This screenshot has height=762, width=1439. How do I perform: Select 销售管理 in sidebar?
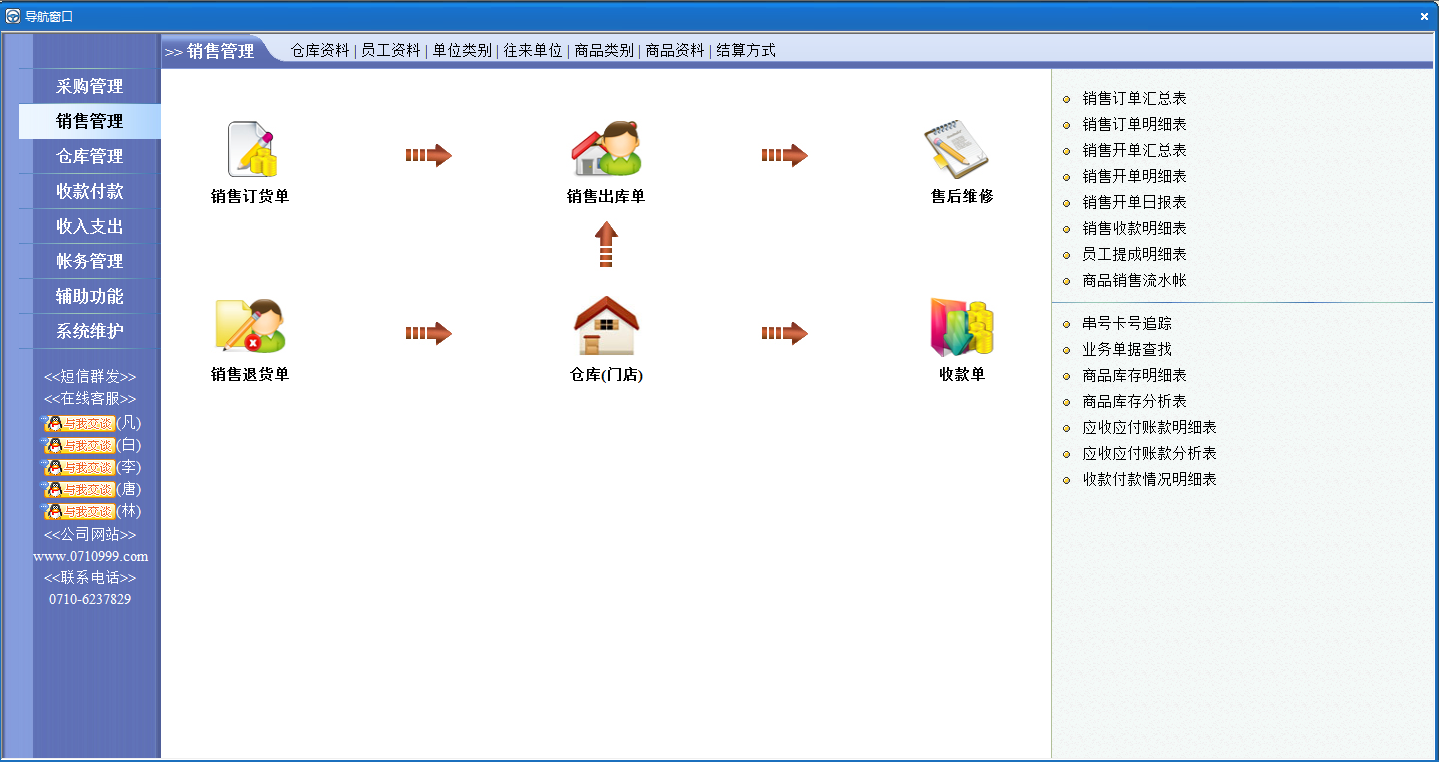pos(90,121)
